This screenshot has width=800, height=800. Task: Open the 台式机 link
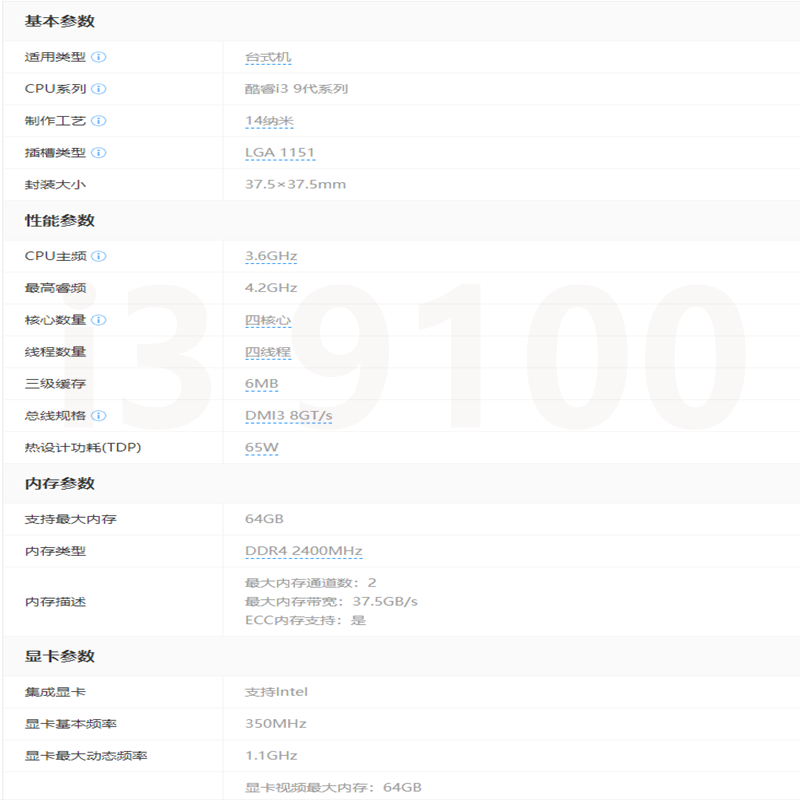coord(268,57)
